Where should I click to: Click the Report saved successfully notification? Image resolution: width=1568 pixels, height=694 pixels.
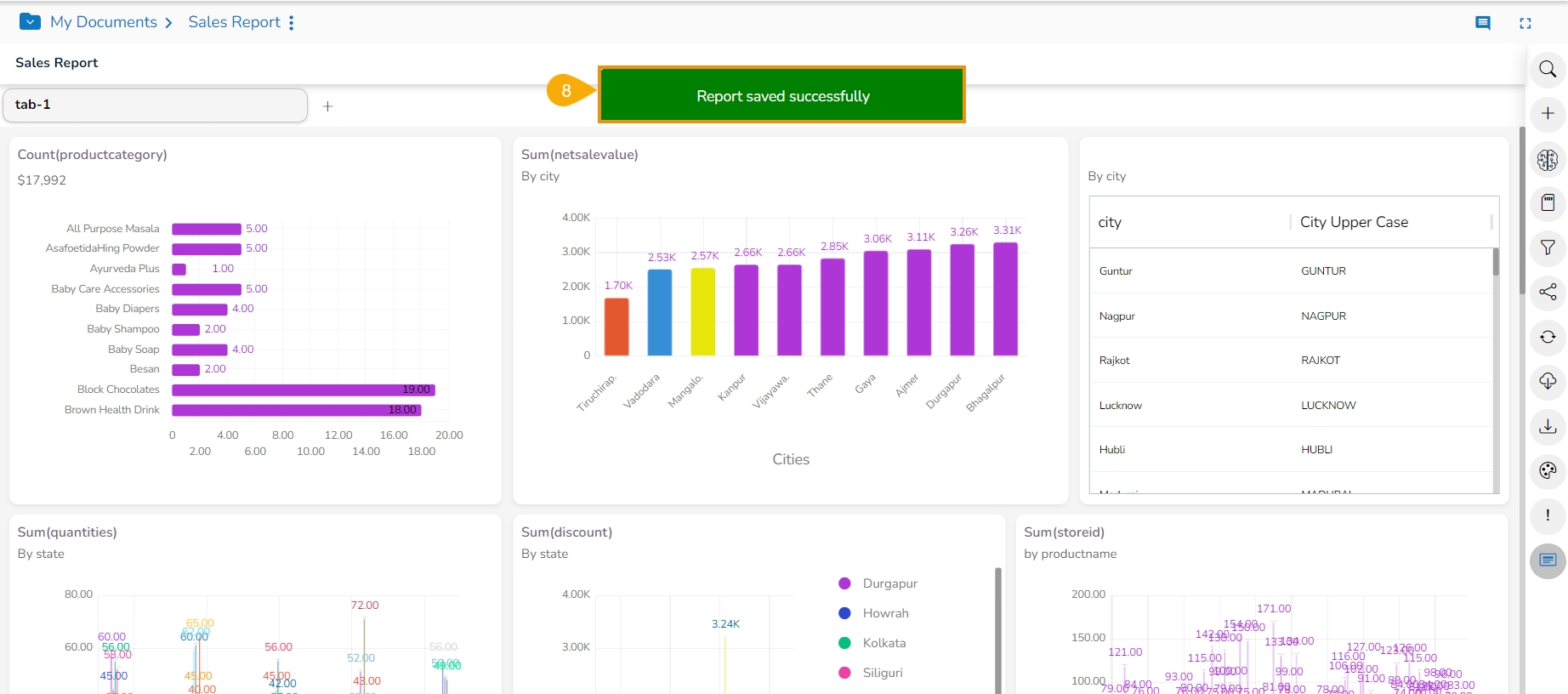[782, 95]
